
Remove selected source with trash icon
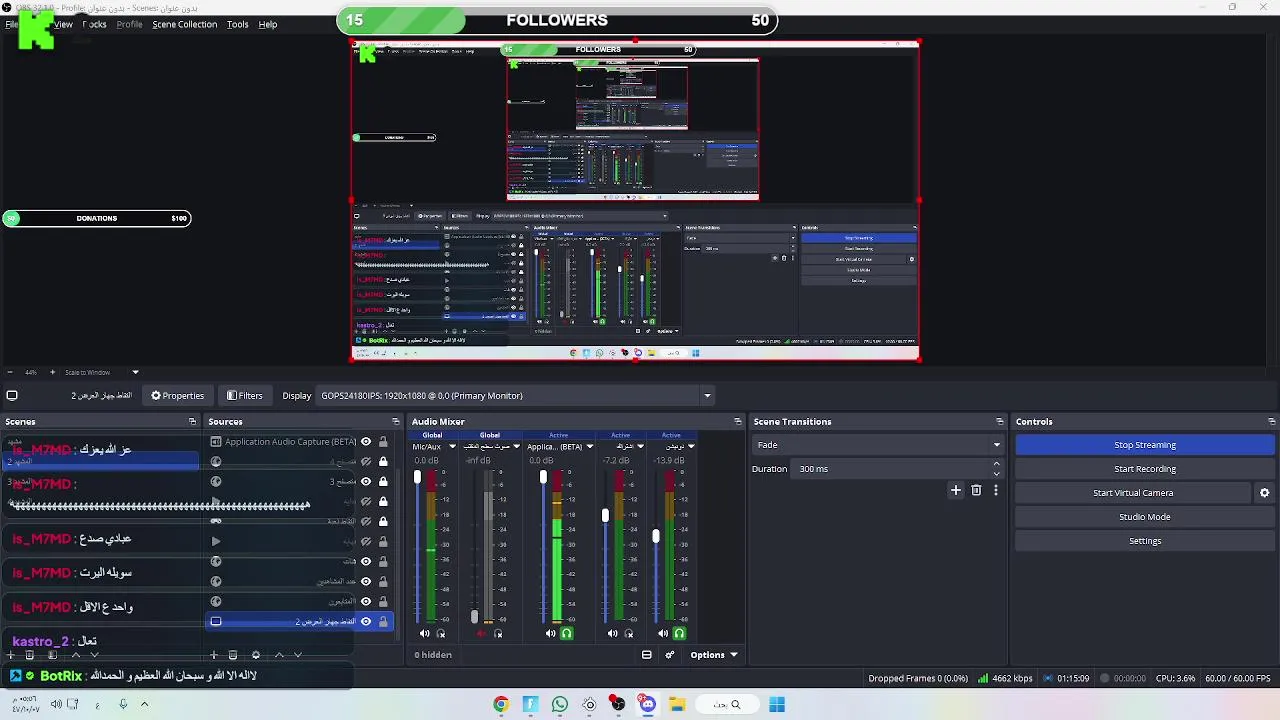click(233, 655)
